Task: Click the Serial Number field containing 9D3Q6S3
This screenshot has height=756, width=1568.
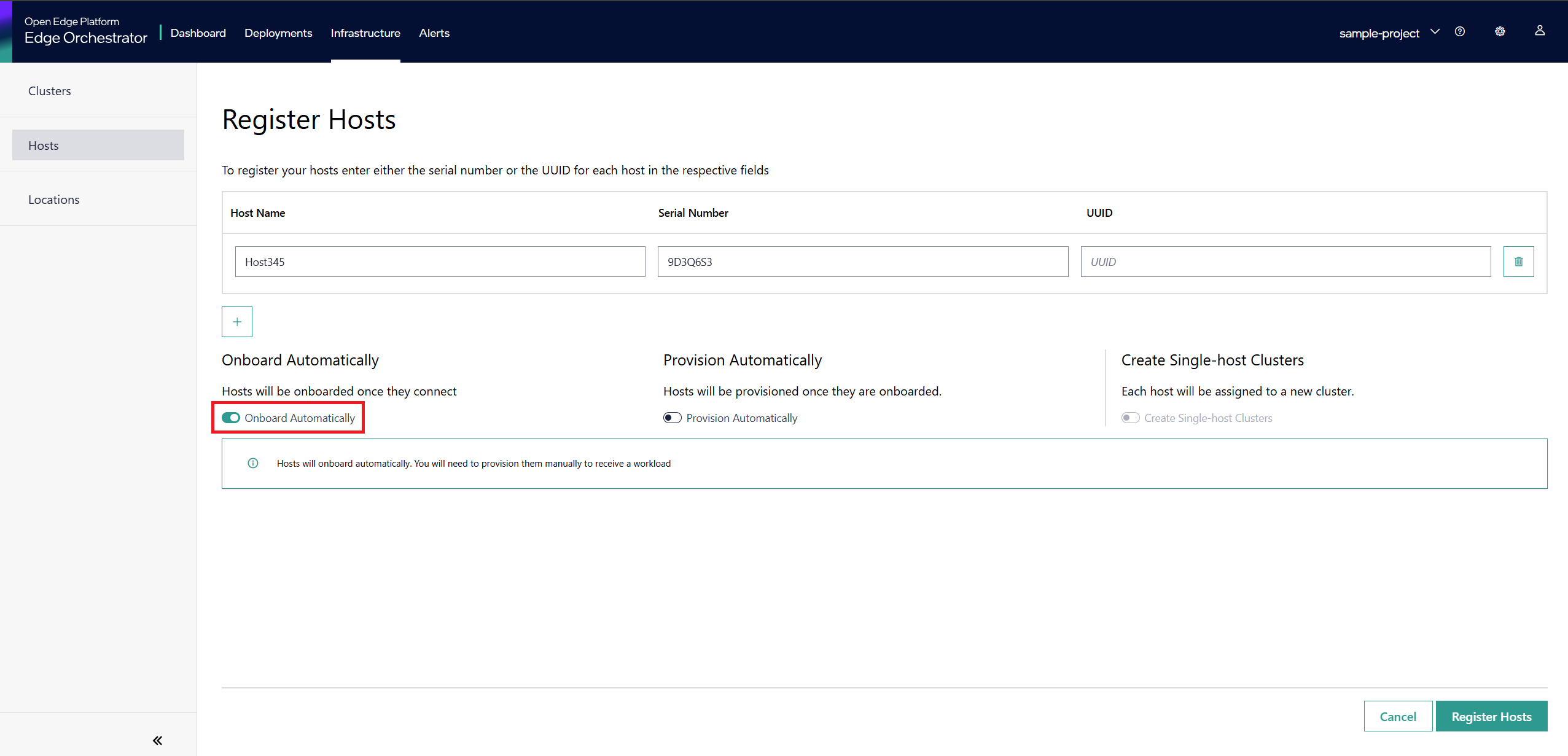Action: pyautogui.click(x=862, y=261)
